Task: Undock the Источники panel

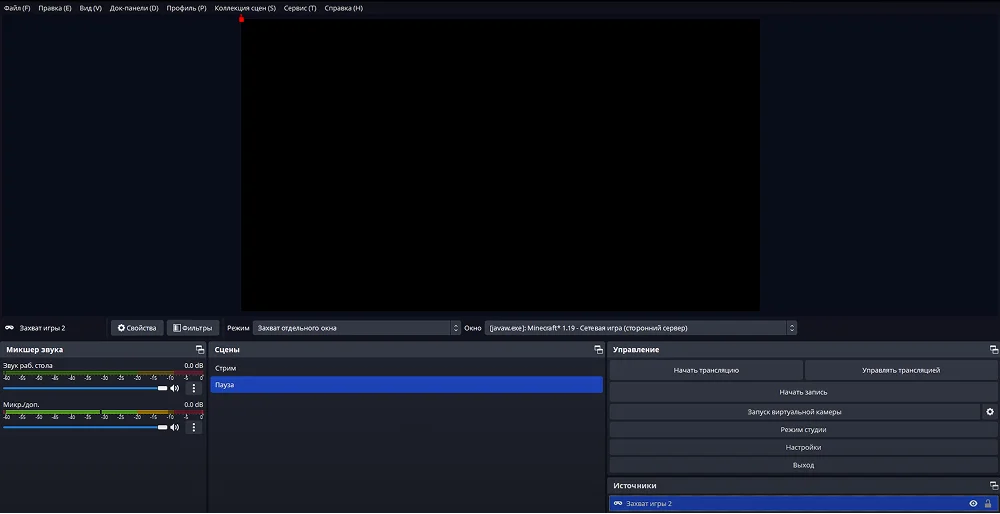Action: coord(993,485)
